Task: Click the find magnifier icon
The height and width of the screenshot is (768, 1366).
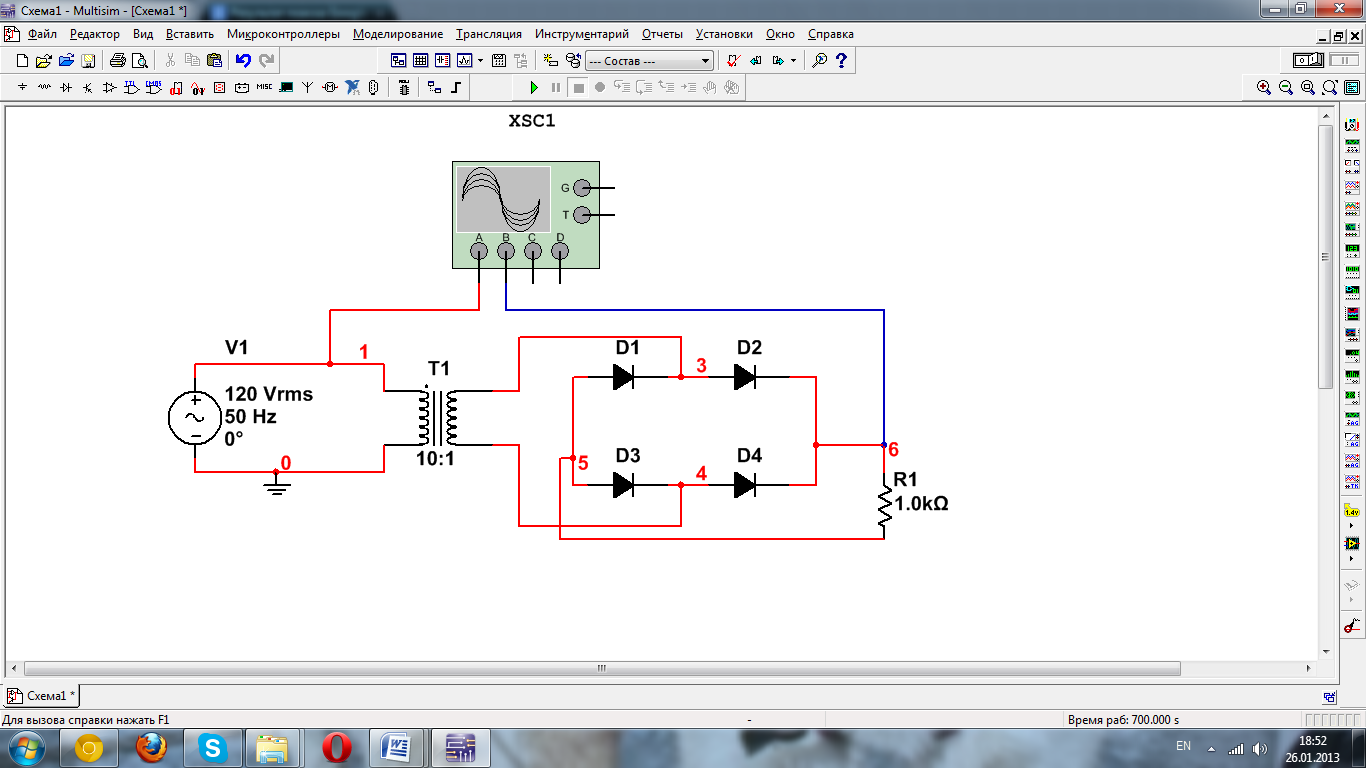Action: point(820,60)
